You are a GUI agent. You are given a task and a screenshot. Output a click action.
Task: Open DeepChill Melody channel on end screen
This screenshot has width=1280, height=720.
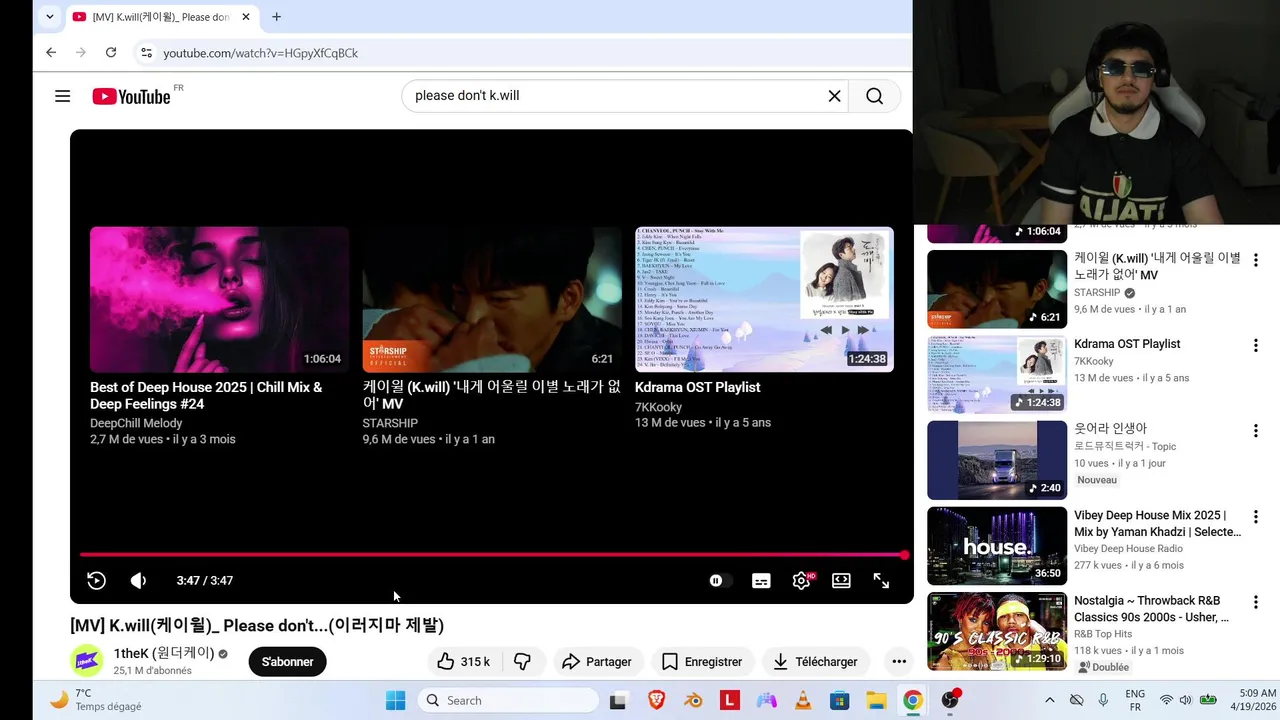point(136,423)
